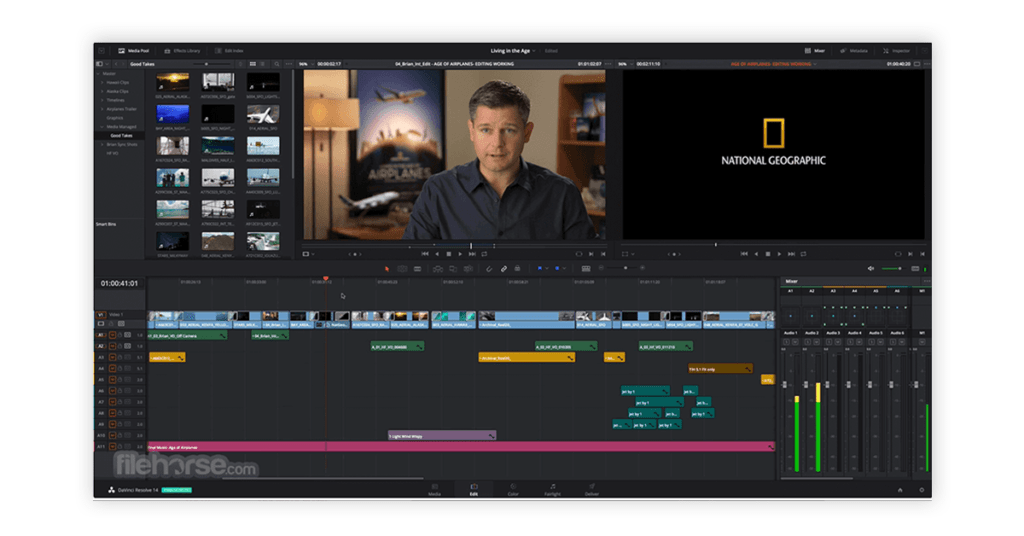
Task: Expand the Hawaii Clips bin
Action: coord(101,82)
